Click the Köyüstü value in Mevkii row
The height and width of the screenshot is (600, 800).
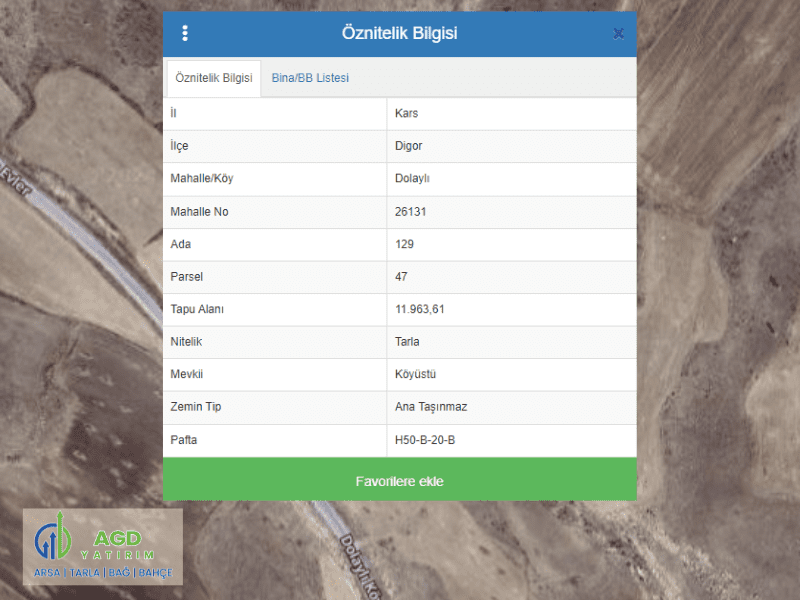click(416, 375)
